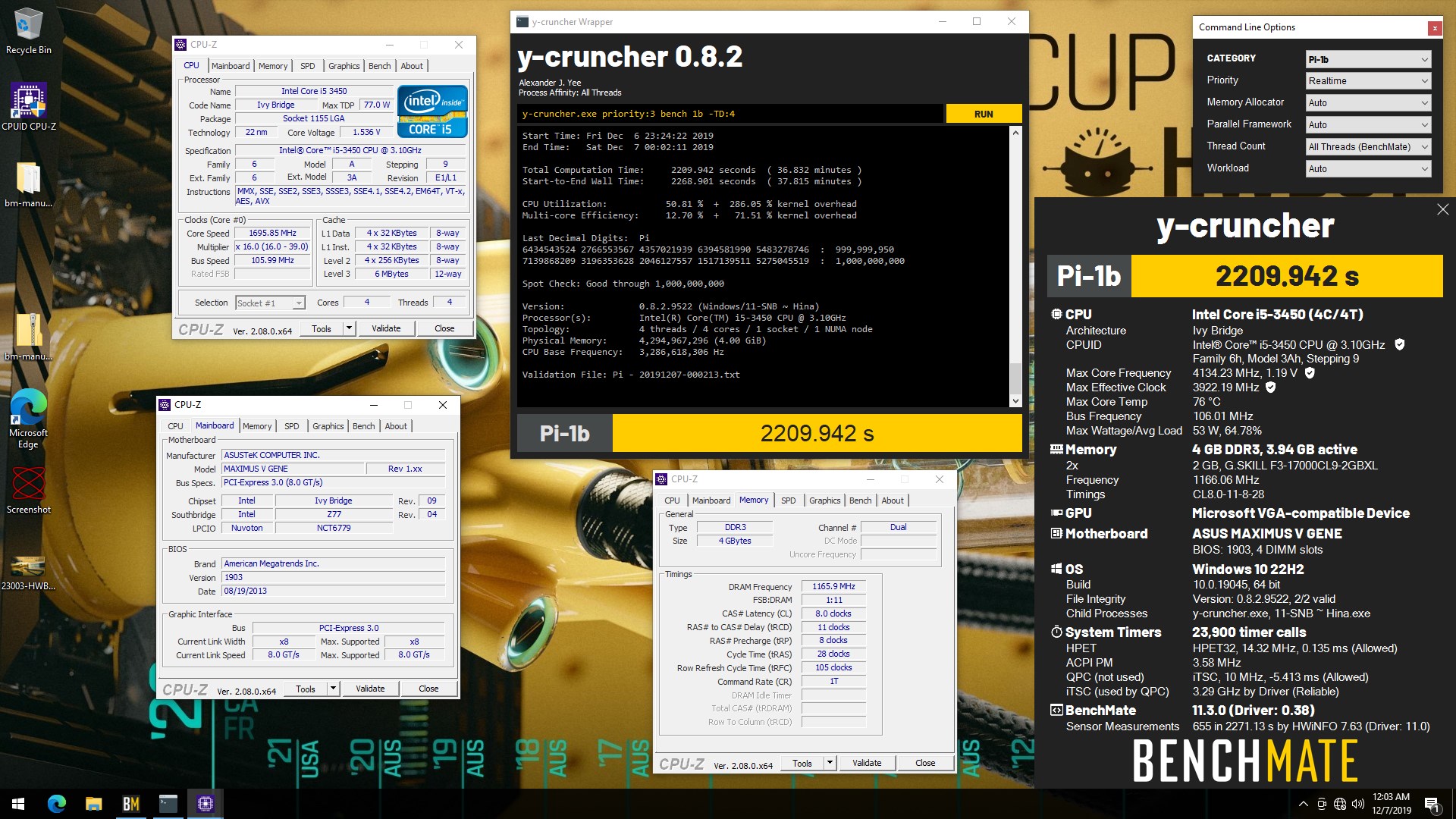
Task: Open the Parallel Framework dropdown
Action: [1368, 125]
